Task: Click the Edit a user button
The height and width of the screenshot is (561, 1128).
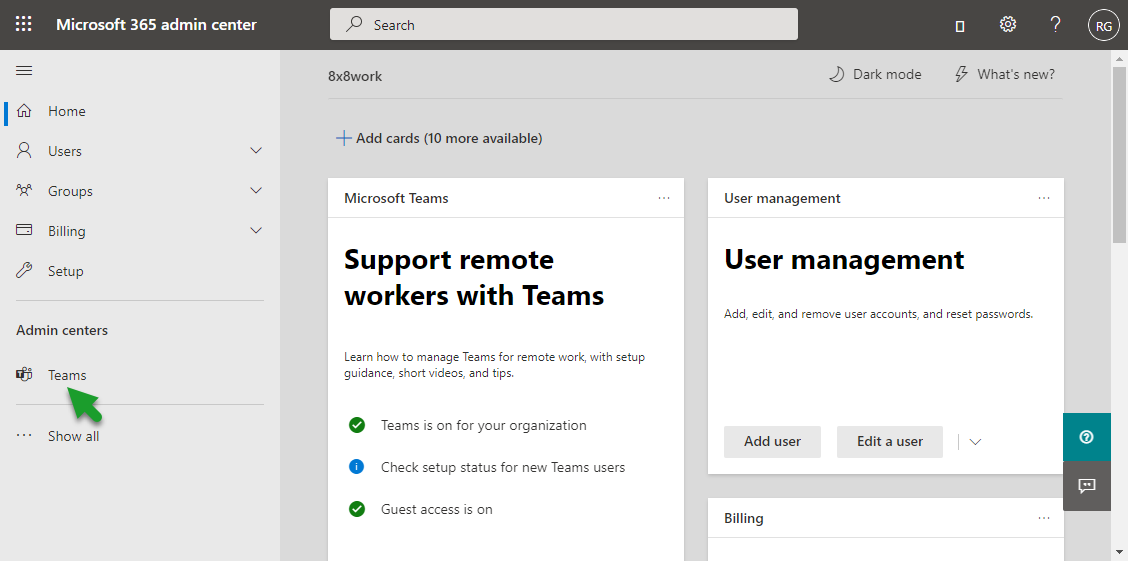Action: (x=889, y=442)
